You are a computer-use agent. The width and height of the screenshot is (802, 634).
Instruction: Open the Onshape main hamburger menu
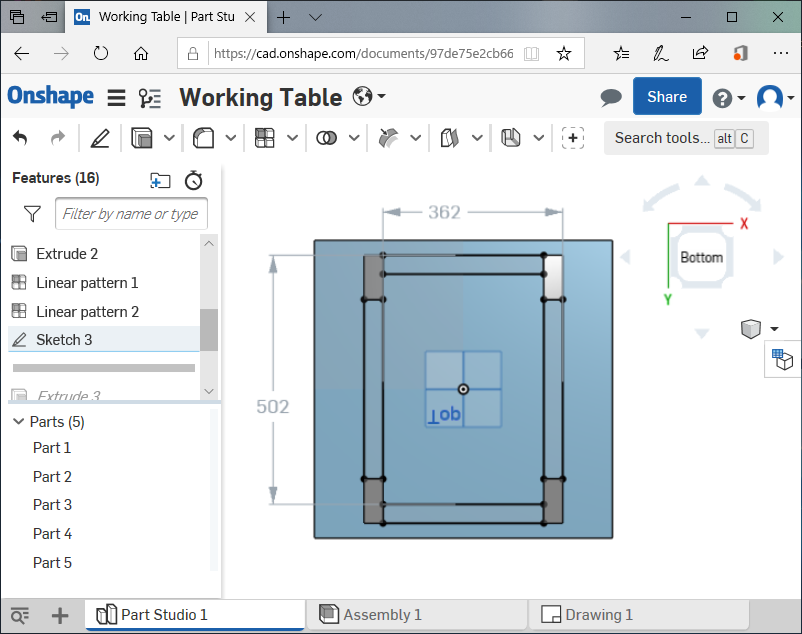(x=116, y=97)
